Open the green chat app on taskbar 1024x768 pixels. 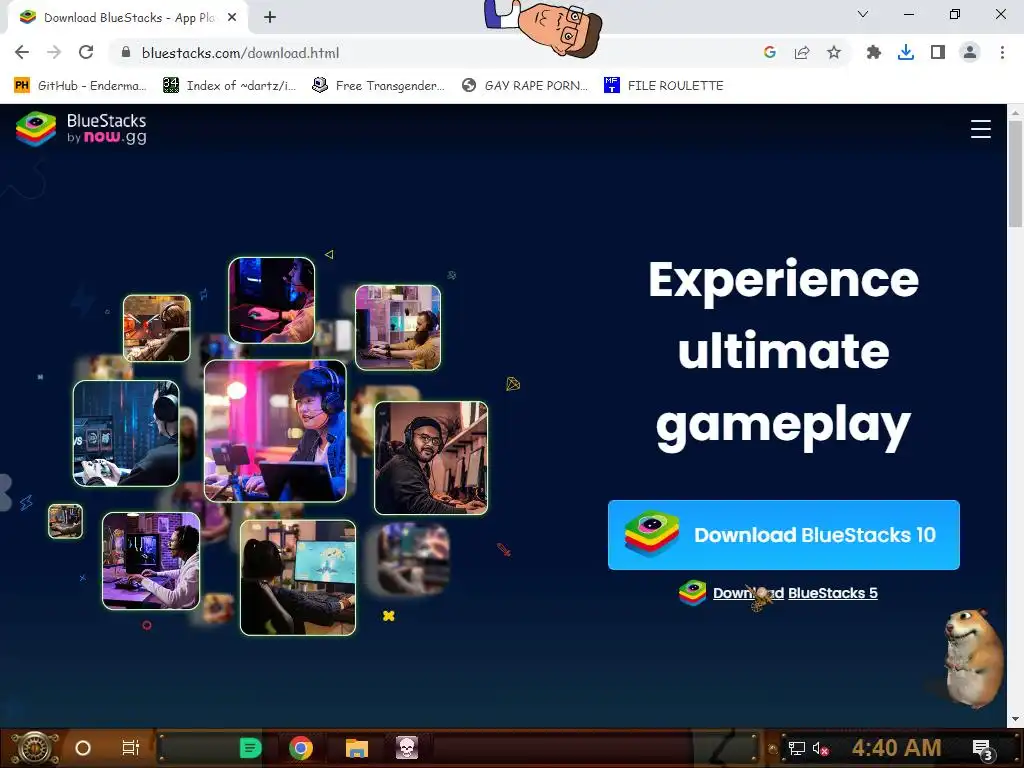pos(251,748)
